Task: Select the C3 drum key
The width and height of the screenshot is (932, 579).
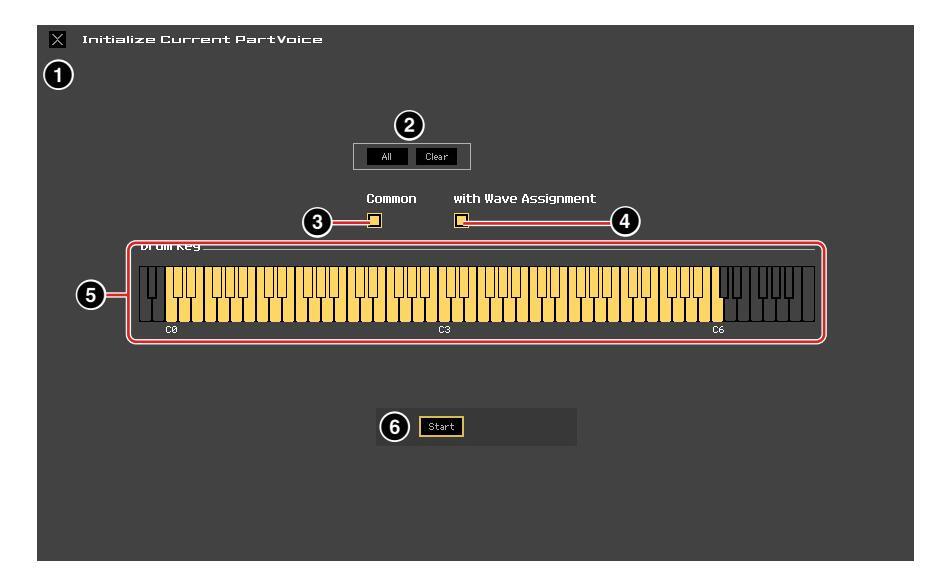Action: click(444, 310)
